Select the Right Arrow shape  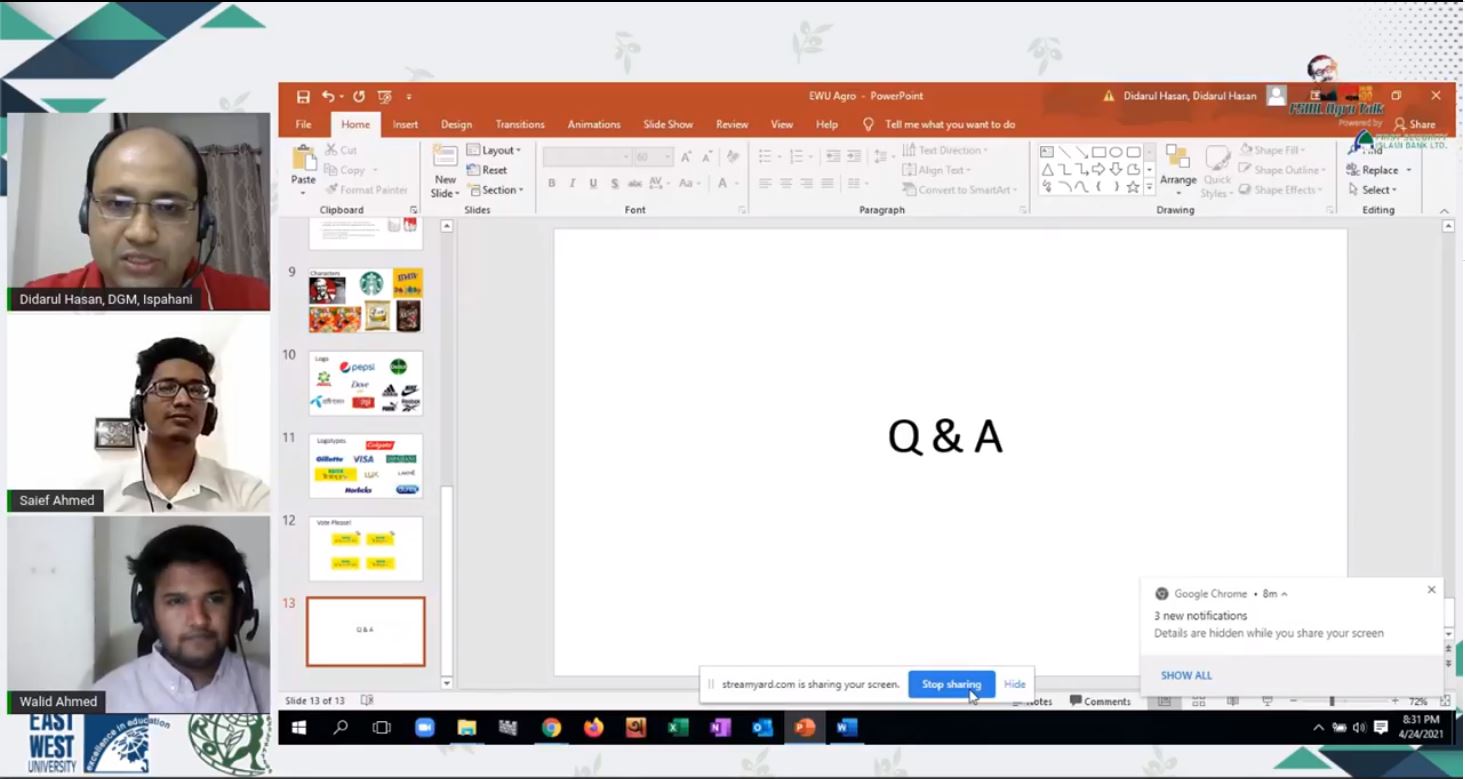(x=1099, y=170)
